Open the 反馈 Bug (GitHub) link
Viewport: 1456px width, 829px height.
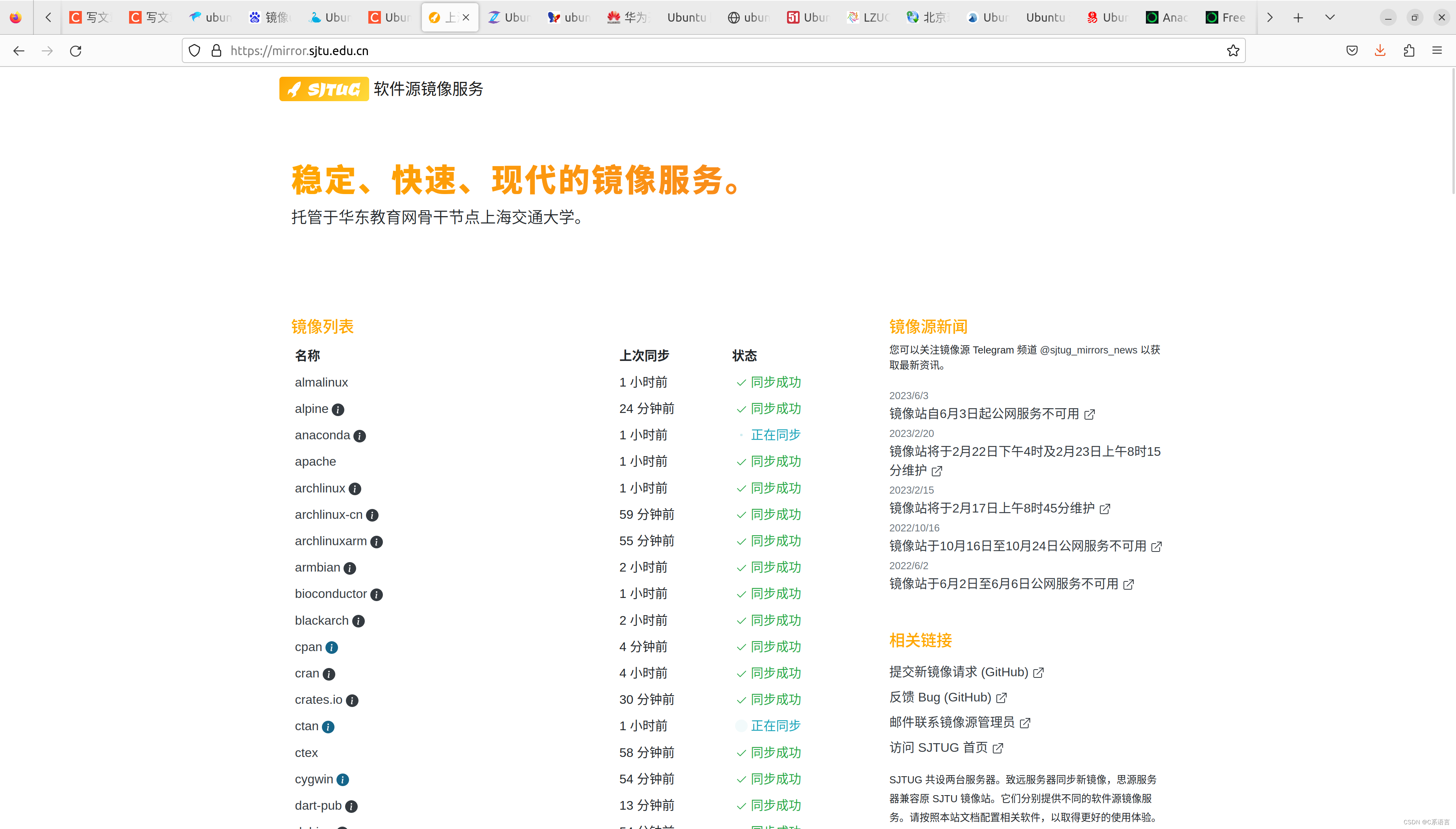[x=948, y=698]
